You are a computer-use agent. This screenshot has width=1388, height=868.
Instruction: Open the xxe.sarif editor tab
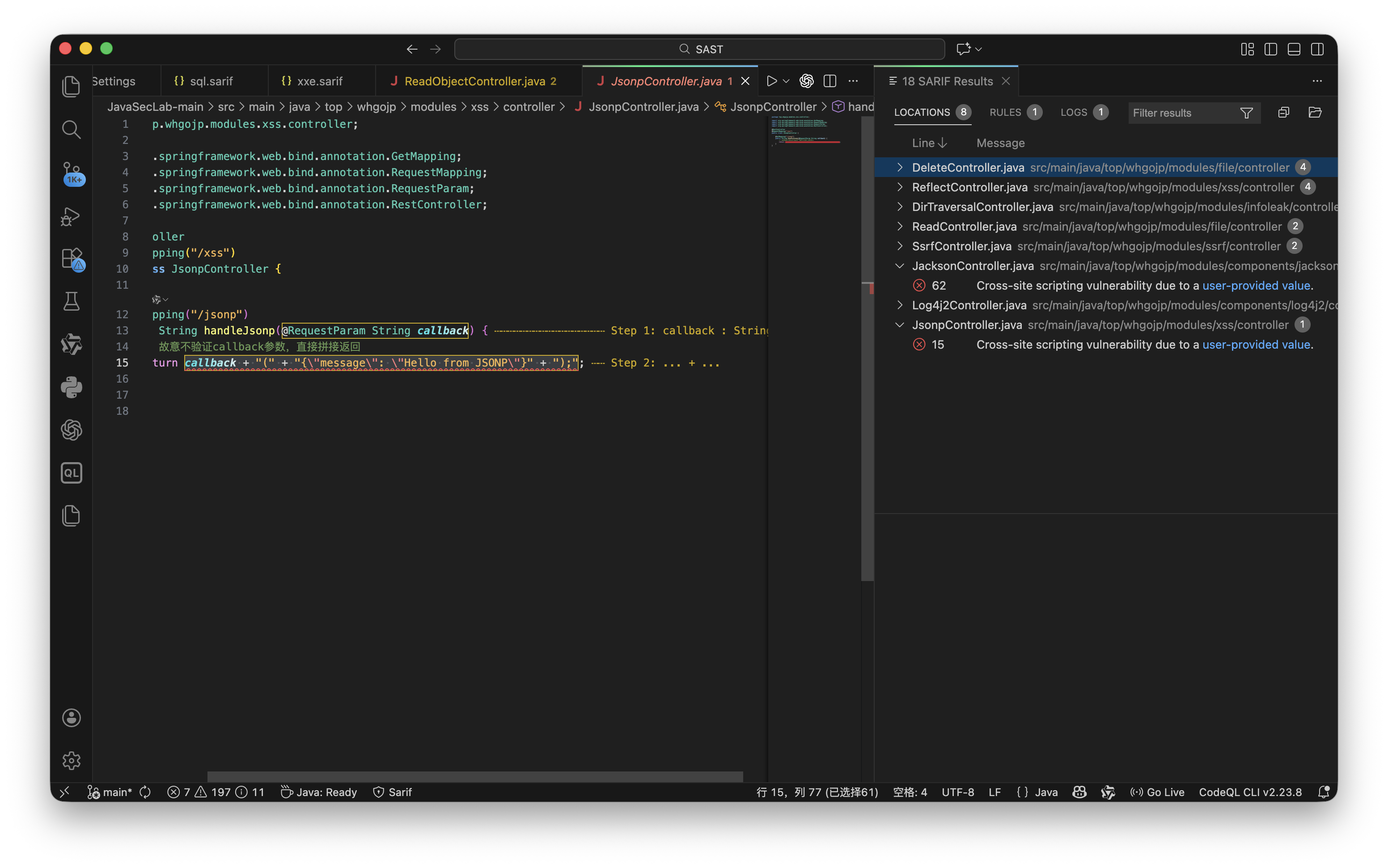(x=319, y=81)
